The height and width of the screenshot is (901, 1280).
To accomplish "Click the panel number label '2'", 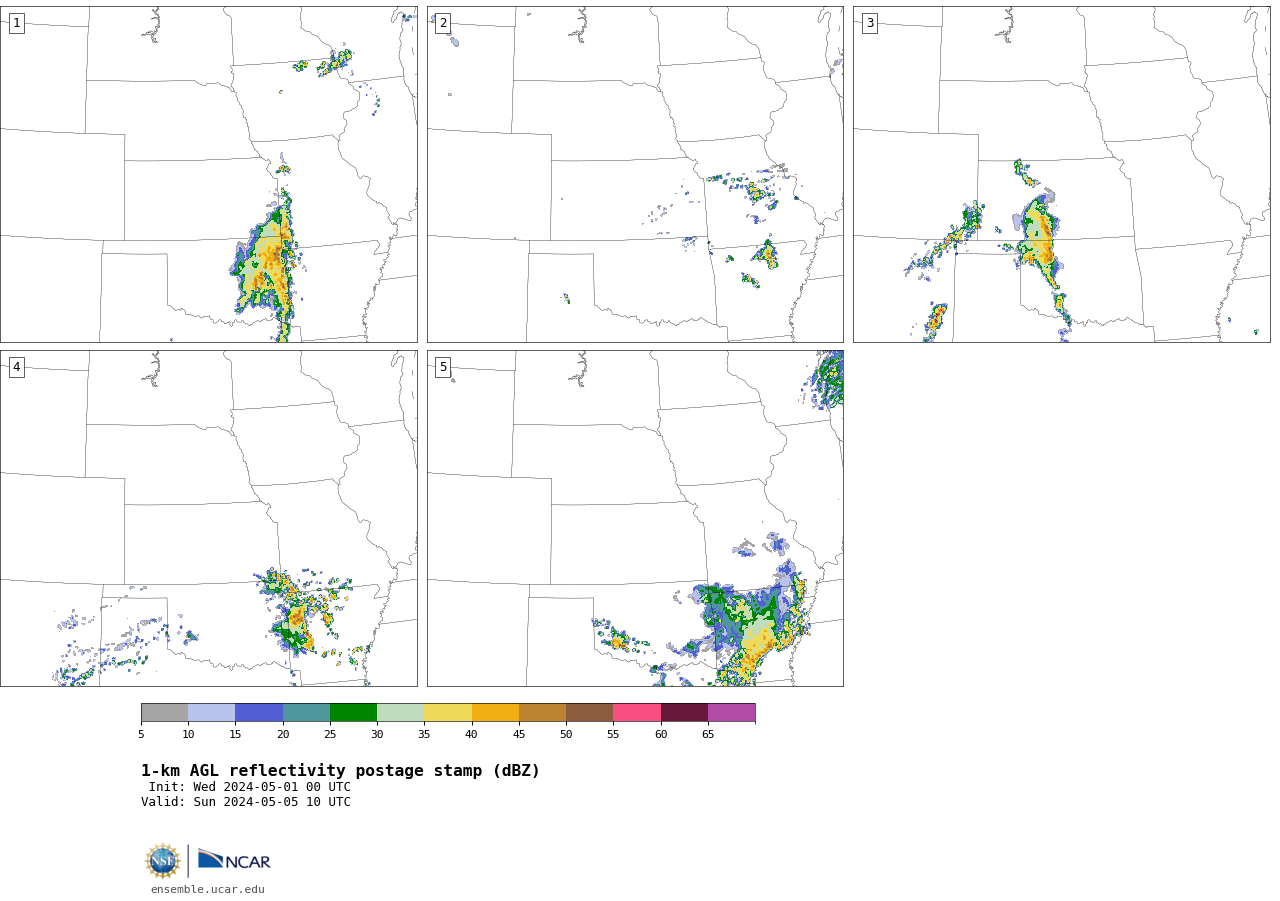I will coord(443,23).
